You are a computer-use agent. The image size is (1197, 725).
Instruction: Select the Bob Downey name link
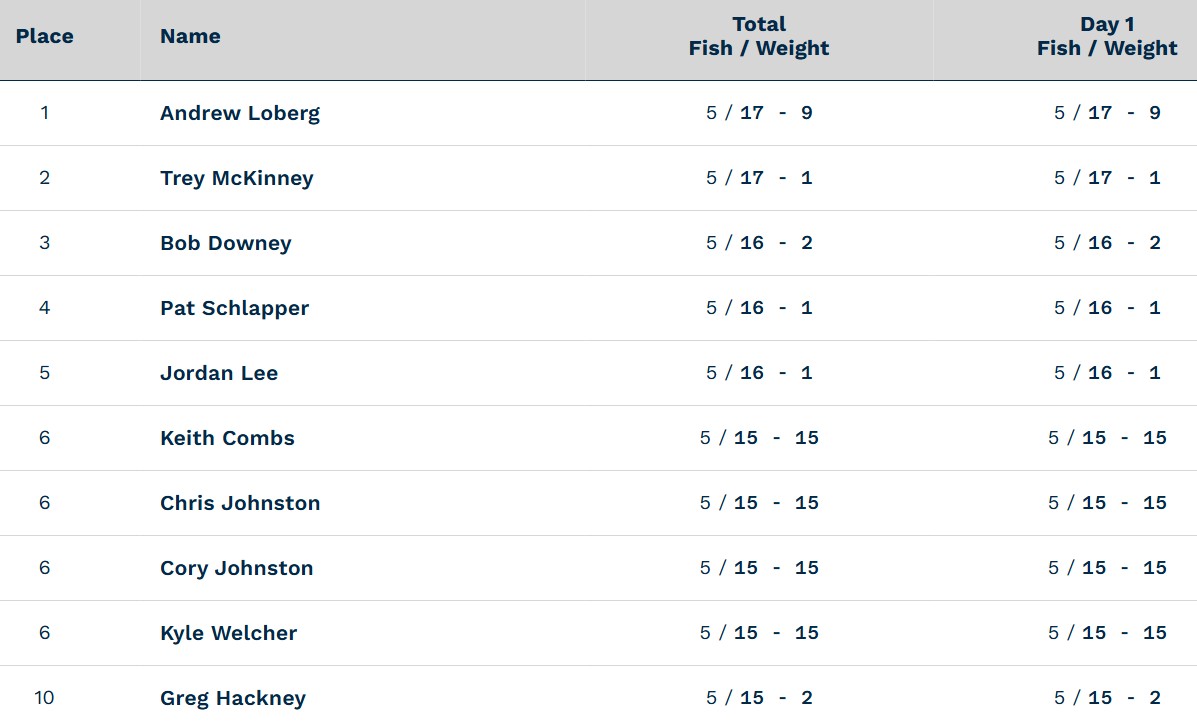(x=226, y=243)
